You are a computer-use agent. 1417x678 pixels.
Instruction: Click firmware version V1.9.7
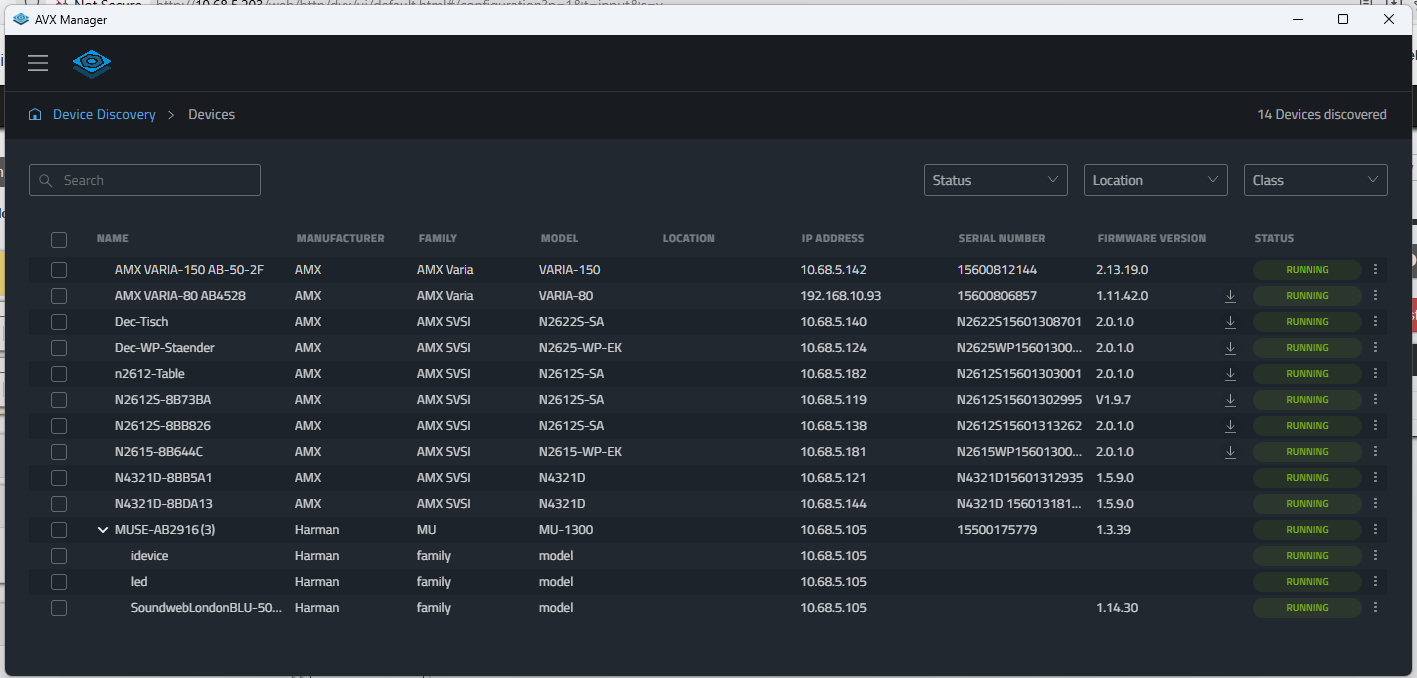point(1115,400)
